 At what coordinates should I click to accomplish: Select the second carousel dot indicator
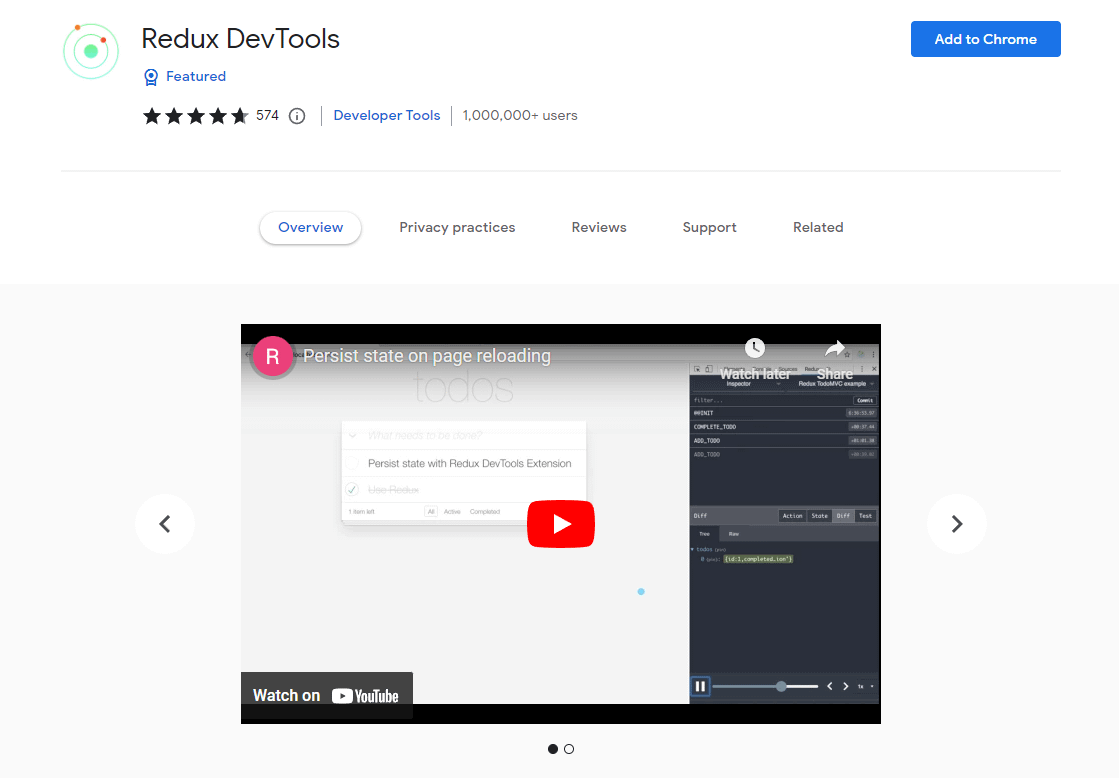[569, 749]
